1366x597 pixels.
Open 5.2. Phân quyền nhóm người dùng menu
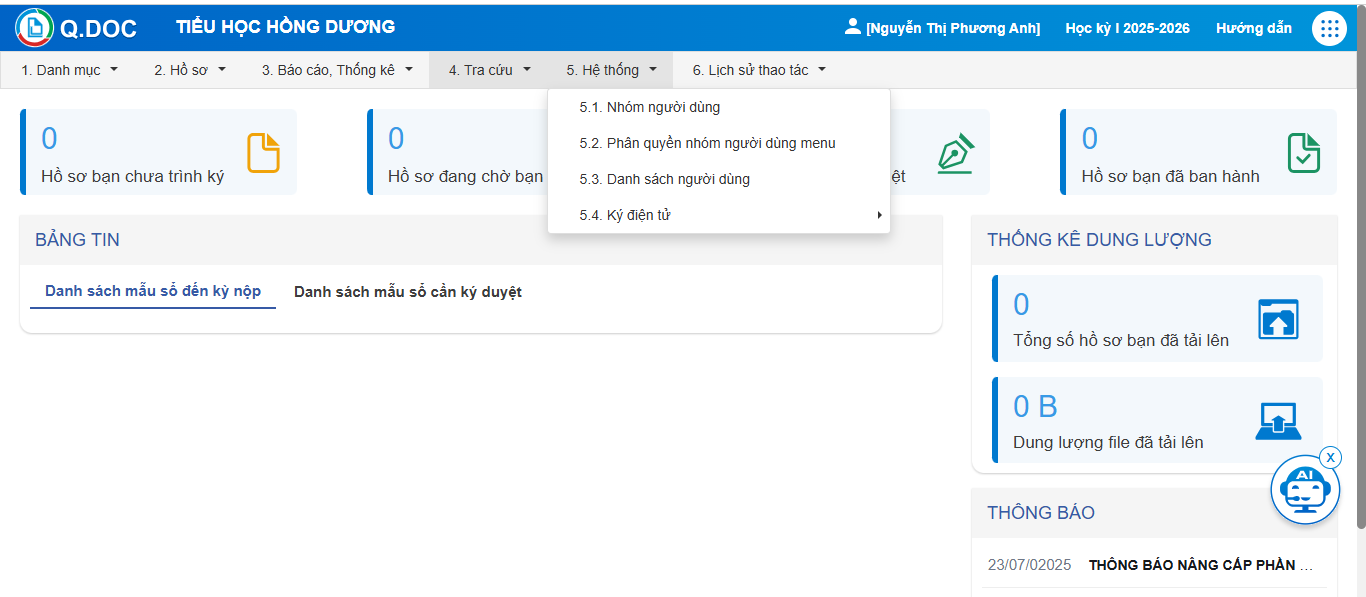point(707,143)
